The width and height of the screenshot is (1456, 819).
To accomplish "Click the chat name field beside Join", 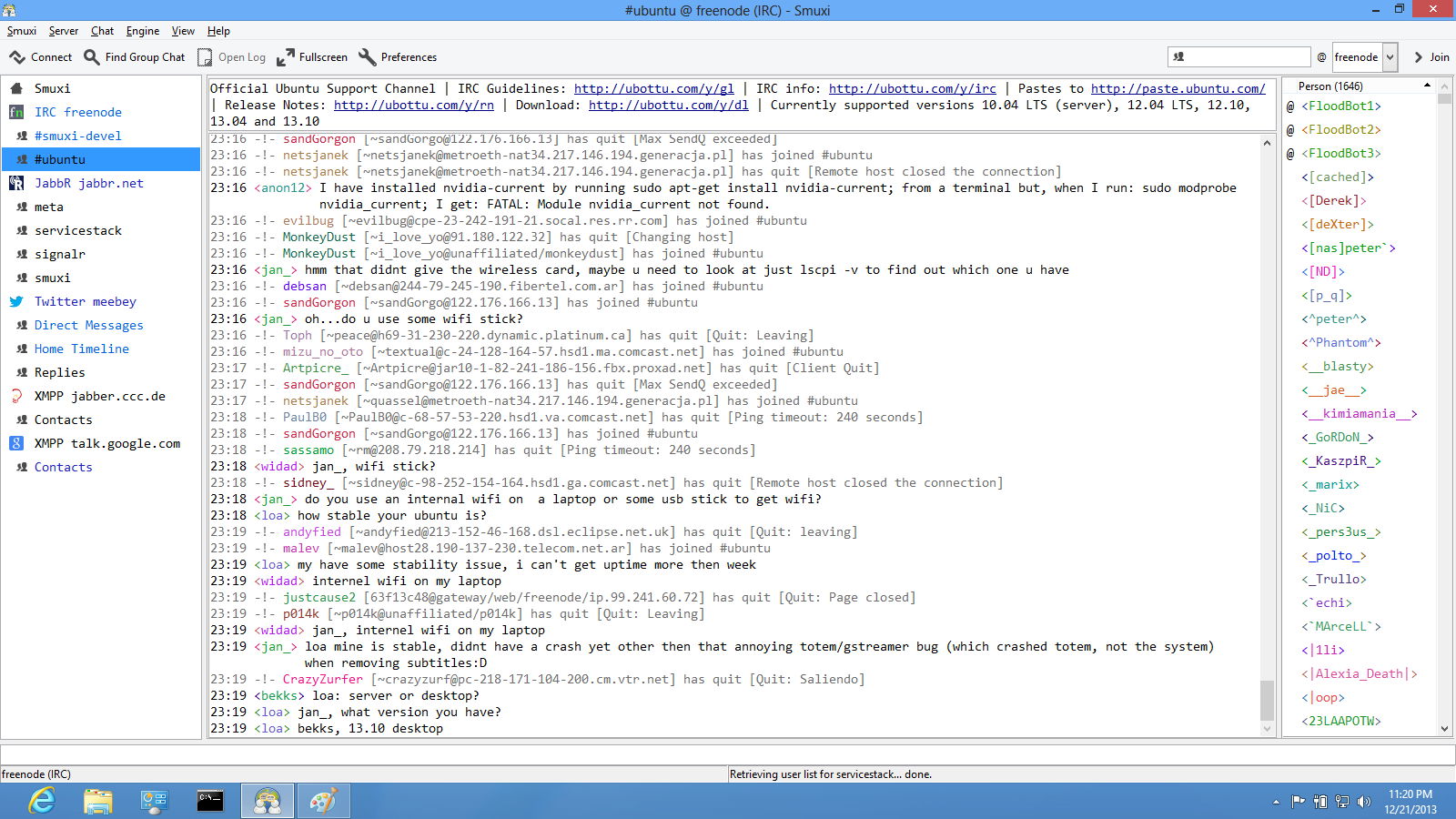I will point(1239,56).
